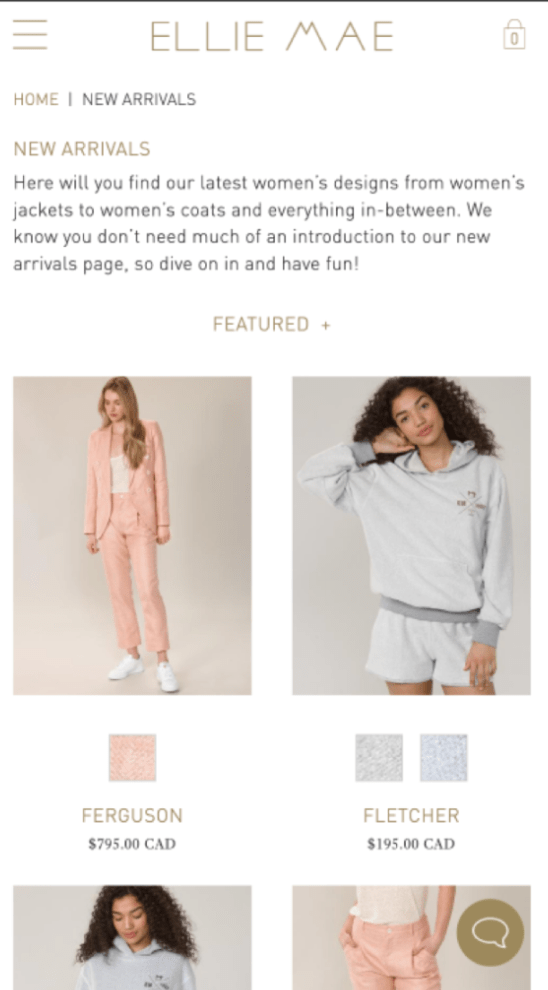Pick Fletcher's light blue-grey fabric swatch
Image resolution: width=548 pixels, height=990 pixels.
click(x=444, y=758)
